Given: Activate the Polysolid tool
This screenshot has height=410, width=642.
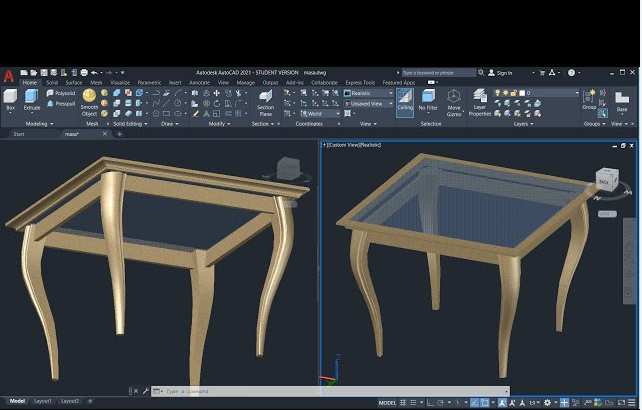Looking at the screenshot, I should click(x=61, y=93).
